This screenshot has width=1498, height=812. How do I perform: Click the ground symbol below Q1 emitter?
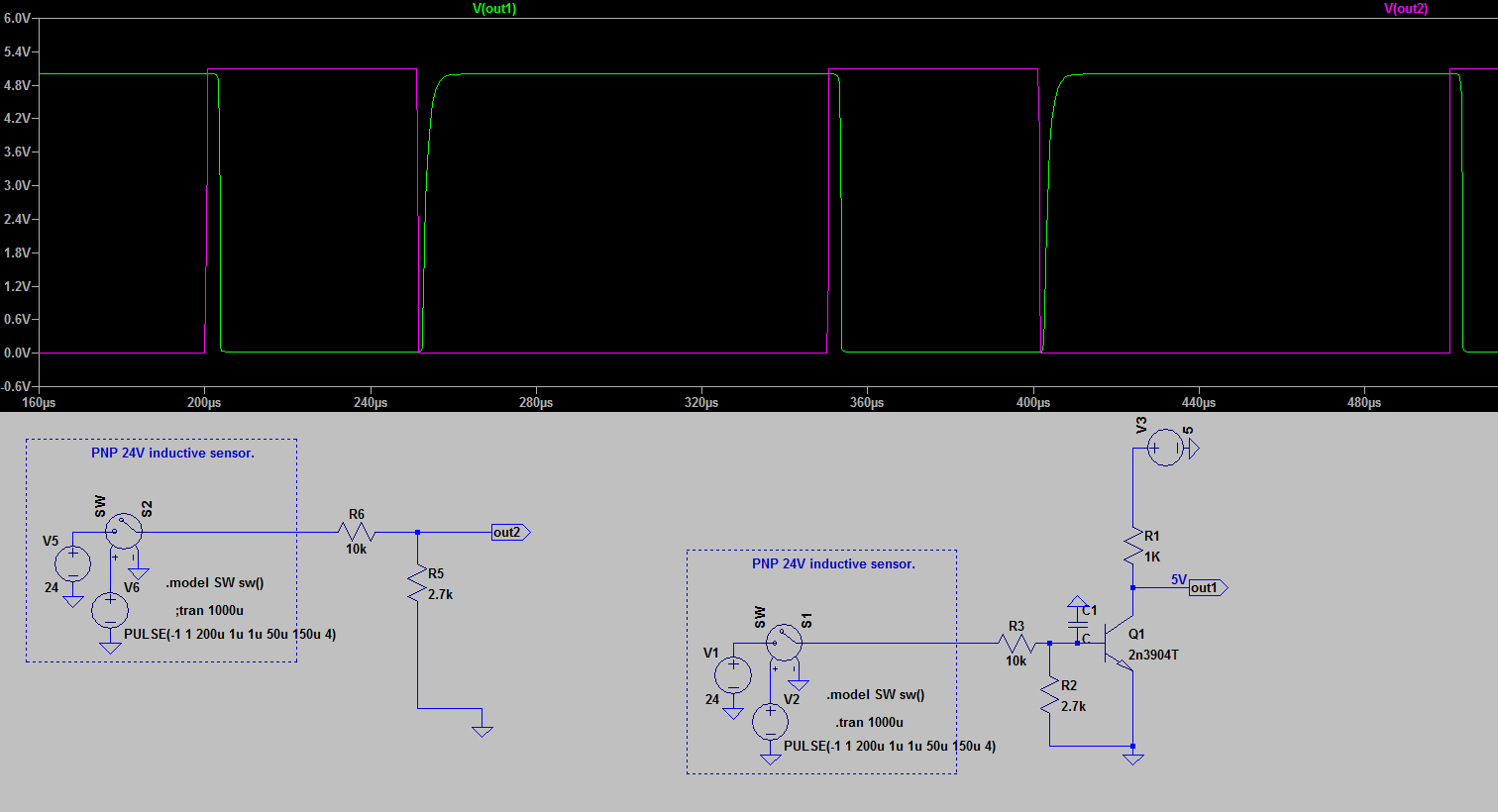click(1133, 759)
